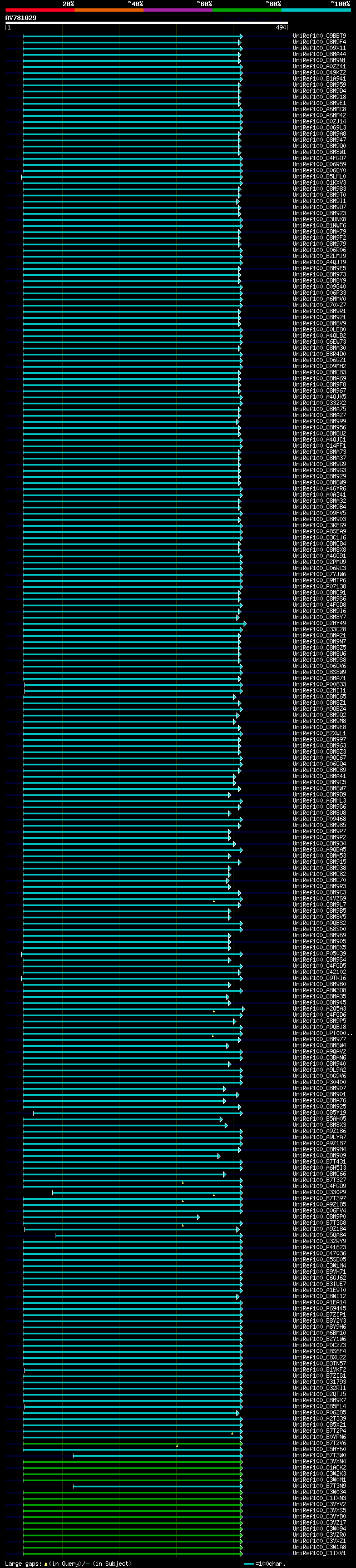356x1568 pixels.
Task: Select hit label UniRef100_B1A941
Action: (319, 78)
